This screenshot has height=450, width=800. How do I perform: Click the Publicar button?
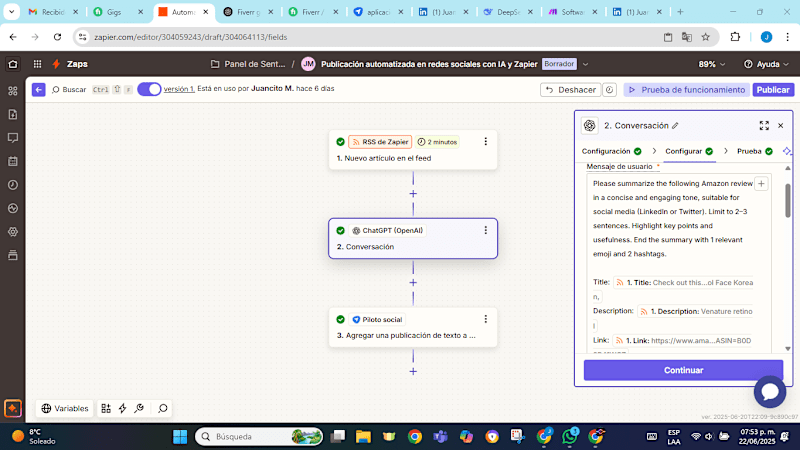773,90
